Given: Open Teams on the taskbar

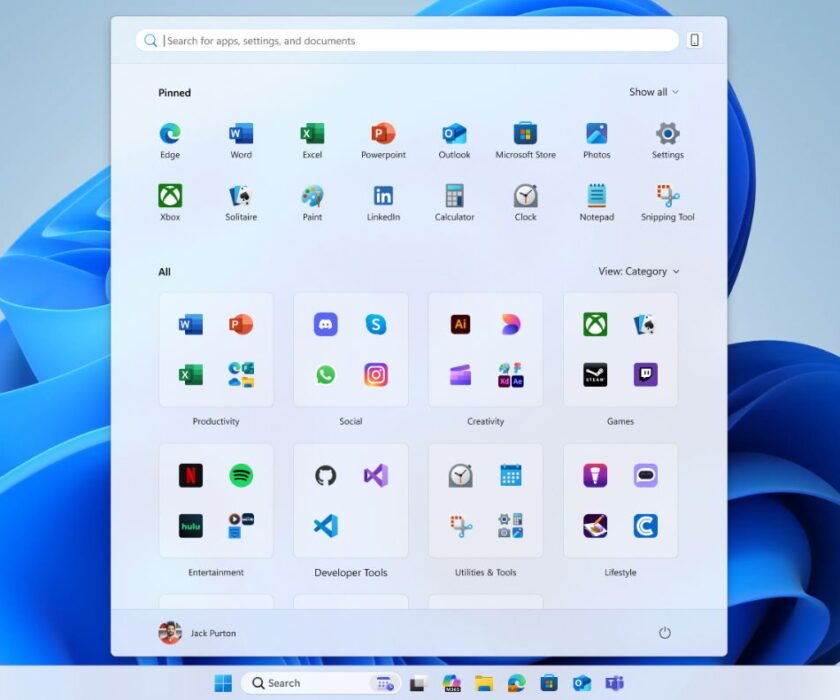Looking at the screenshot, I should pos(614,683).
